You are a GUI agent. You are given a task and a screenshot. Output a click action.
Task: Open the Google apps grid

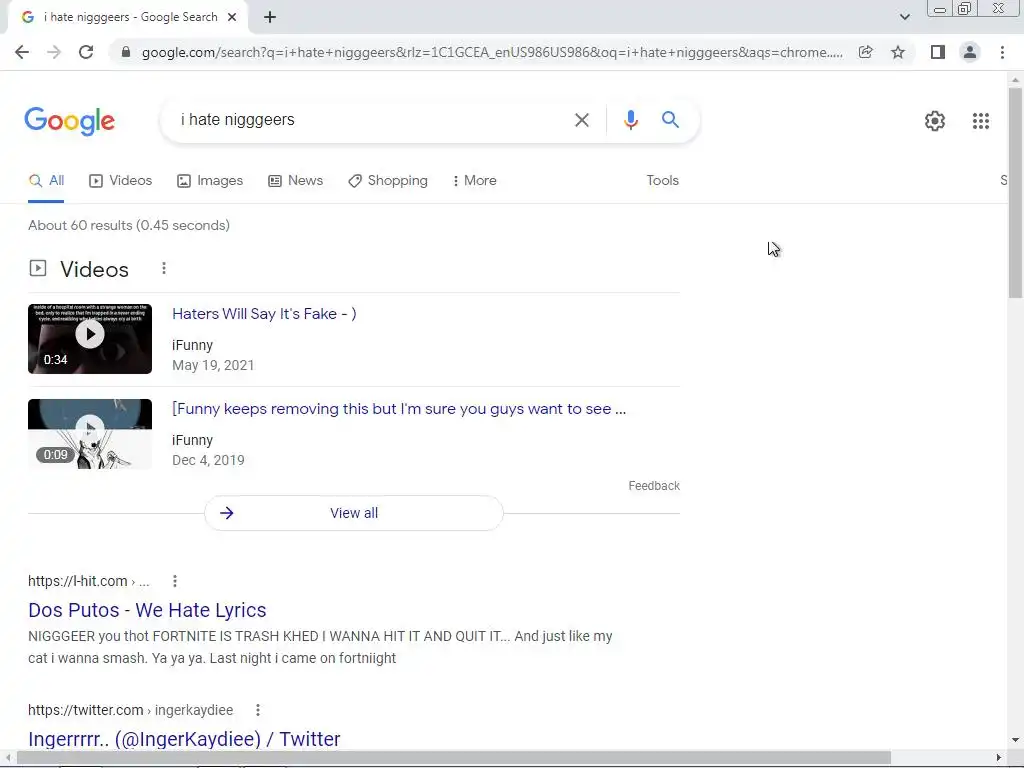[981, 121]
